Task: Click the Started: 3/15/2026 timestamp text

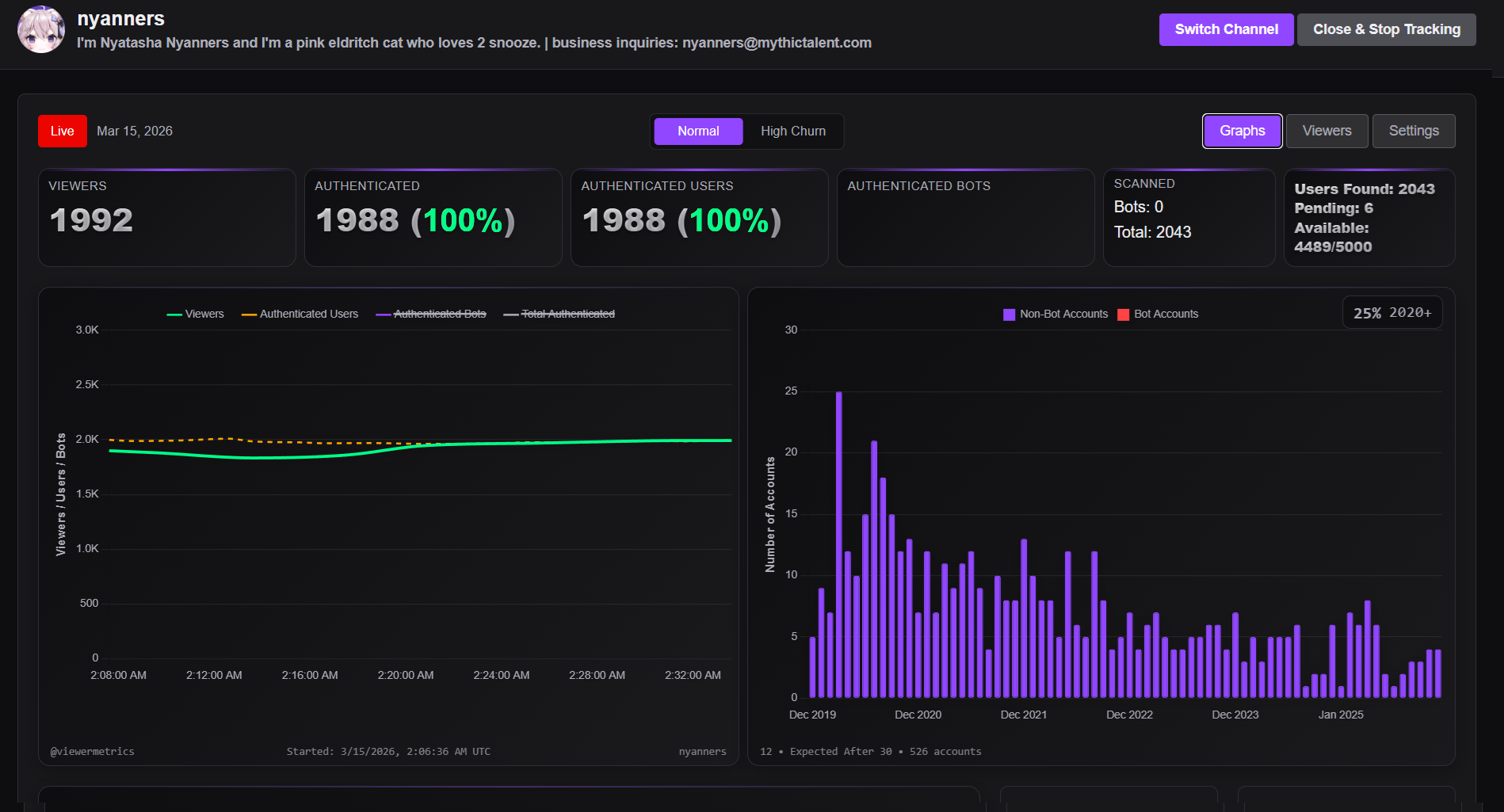Action: 388,752
